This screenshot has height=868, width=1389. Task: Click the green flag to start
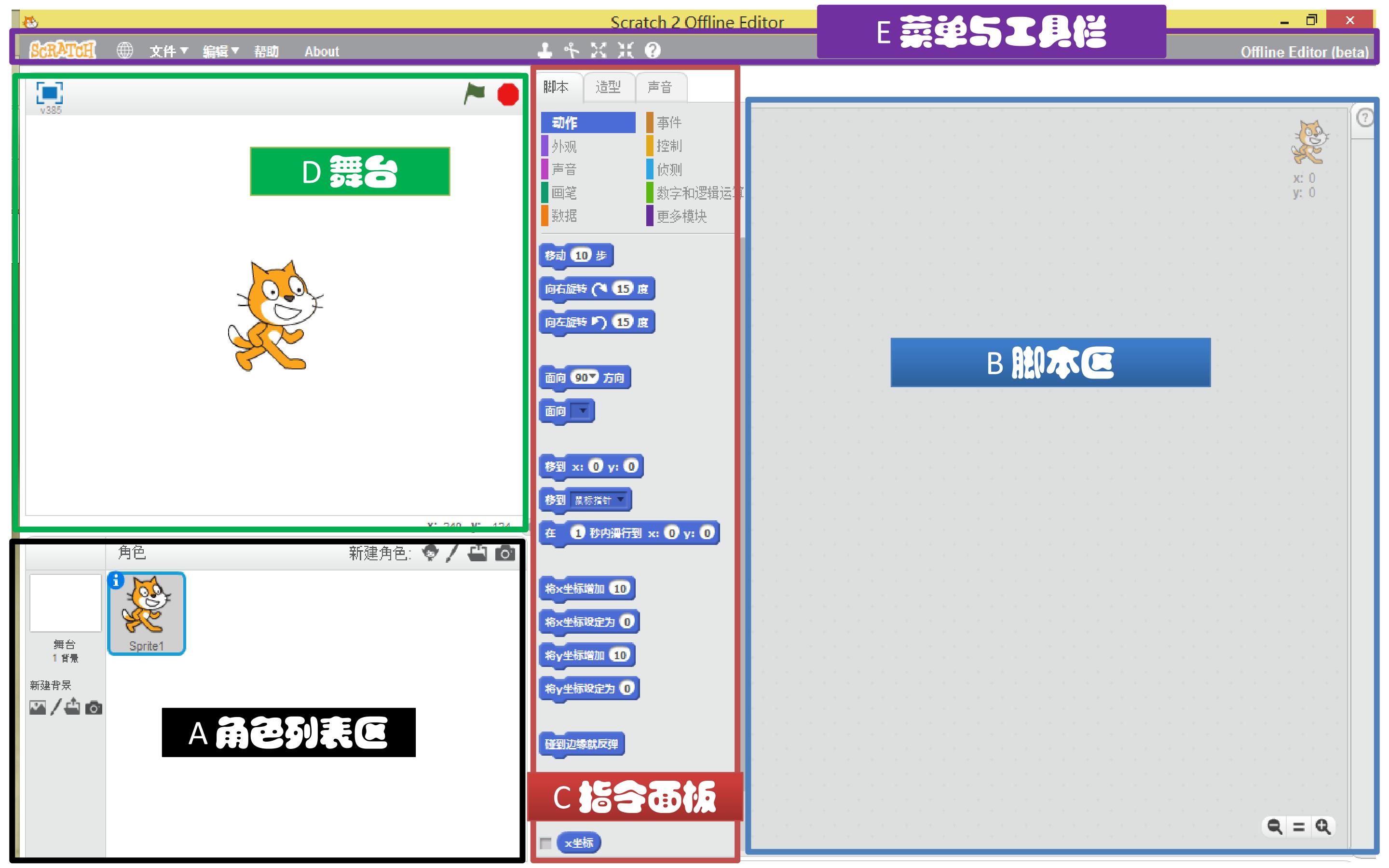(x=474, y=94)
